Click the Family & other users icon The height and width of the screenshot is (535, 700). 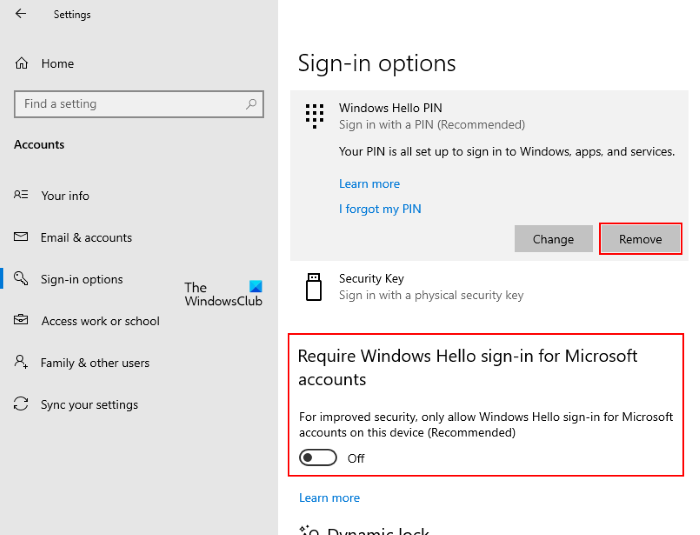(21, 362)
